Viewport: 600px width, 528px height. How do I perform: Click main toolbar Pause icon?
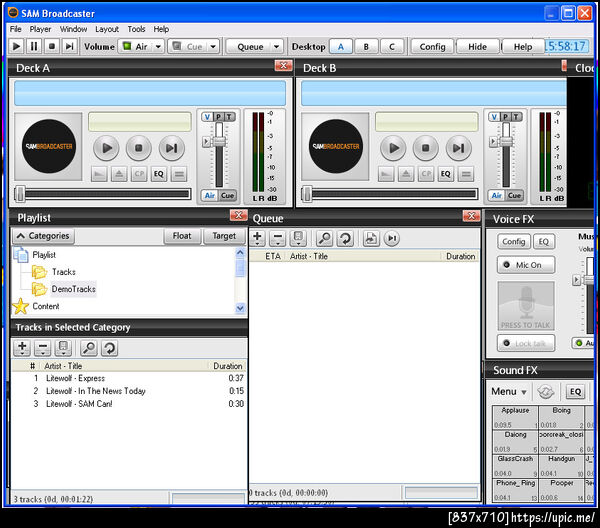34,46
